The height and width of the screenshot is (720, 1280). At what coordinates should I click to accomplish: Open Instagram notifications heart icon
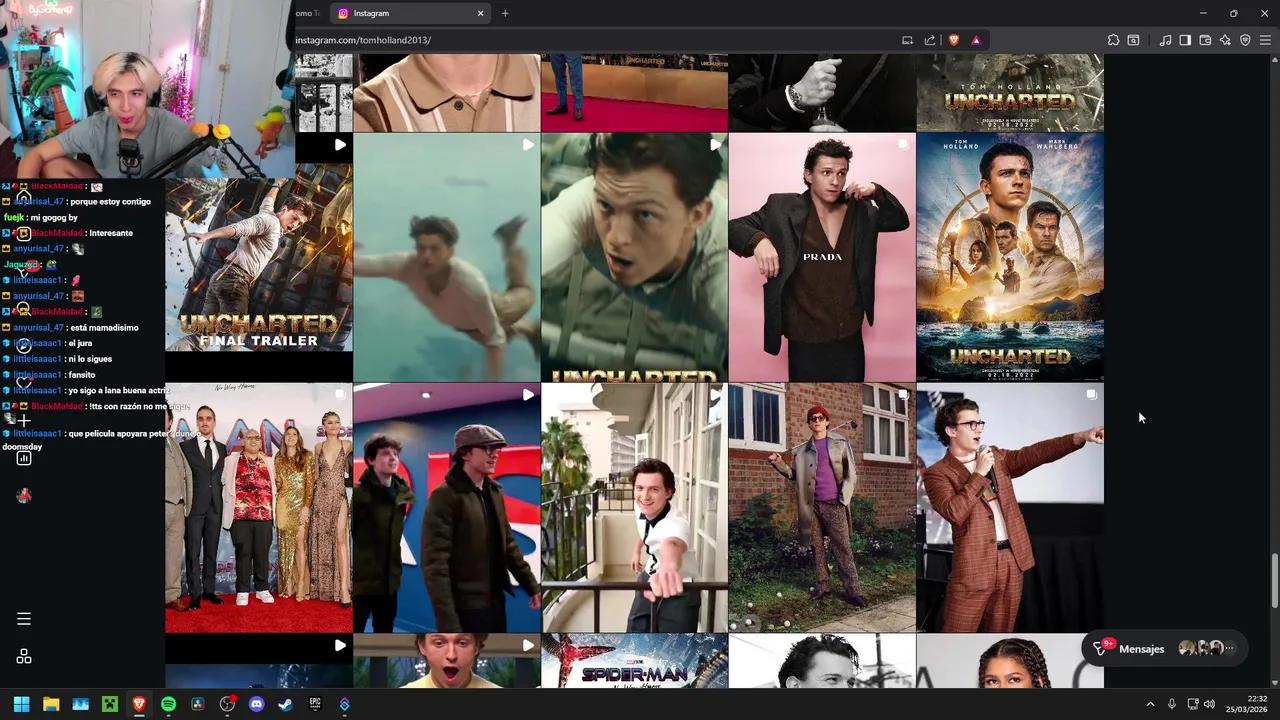(24, 383)
